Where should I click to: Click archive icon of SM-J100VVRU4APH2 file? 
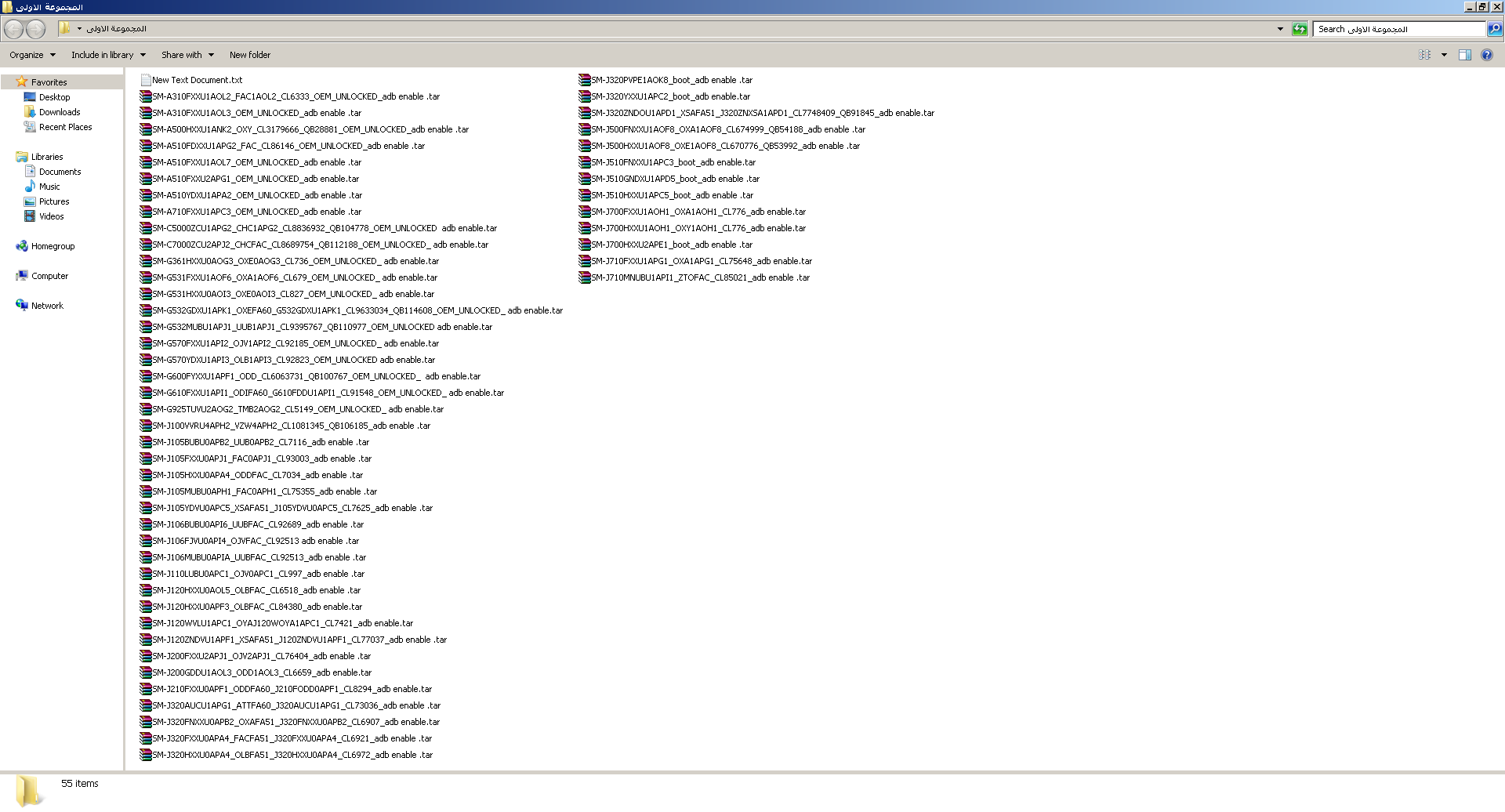[146, 426]
